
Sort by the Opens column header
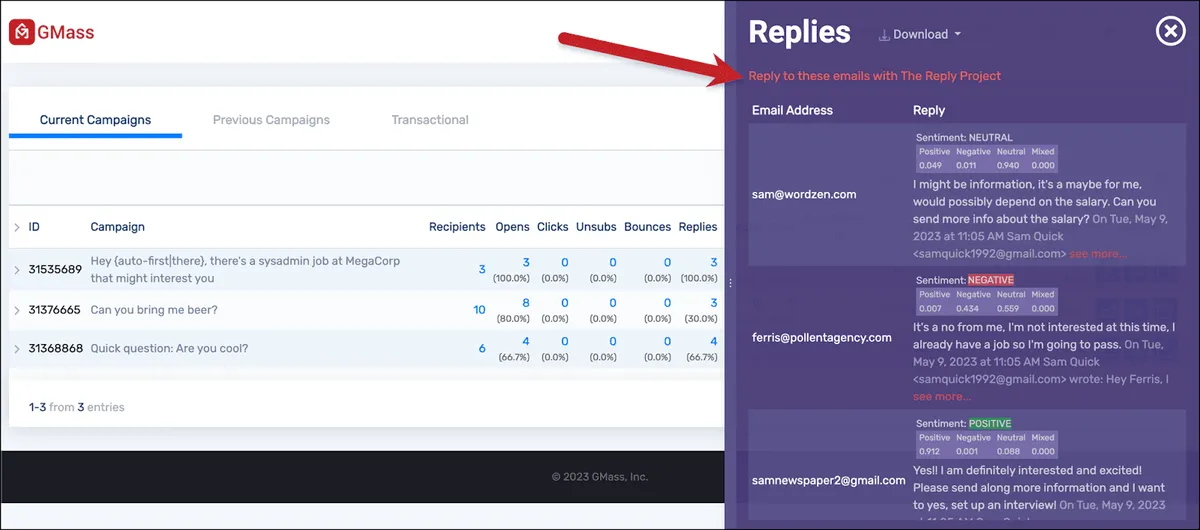pos(512,227)
